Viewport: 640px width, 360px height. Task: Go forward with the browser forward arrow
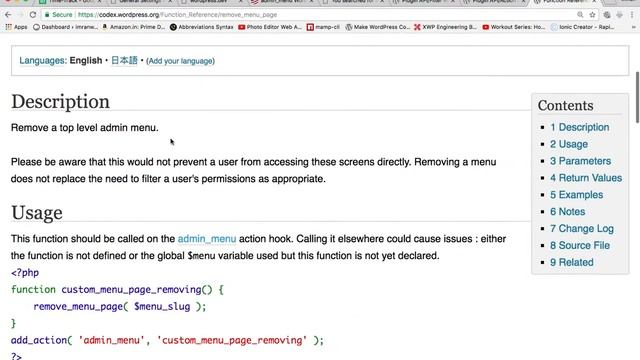20,15
